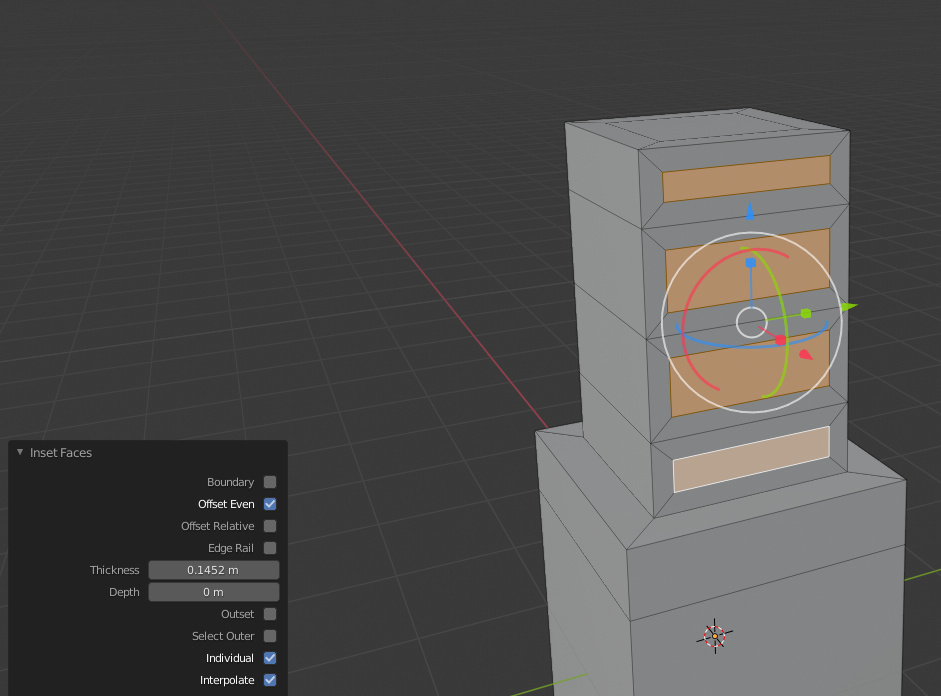Collapse the Inset Faces operator panel
Screen dimensions: 941x696
(19, 452)
